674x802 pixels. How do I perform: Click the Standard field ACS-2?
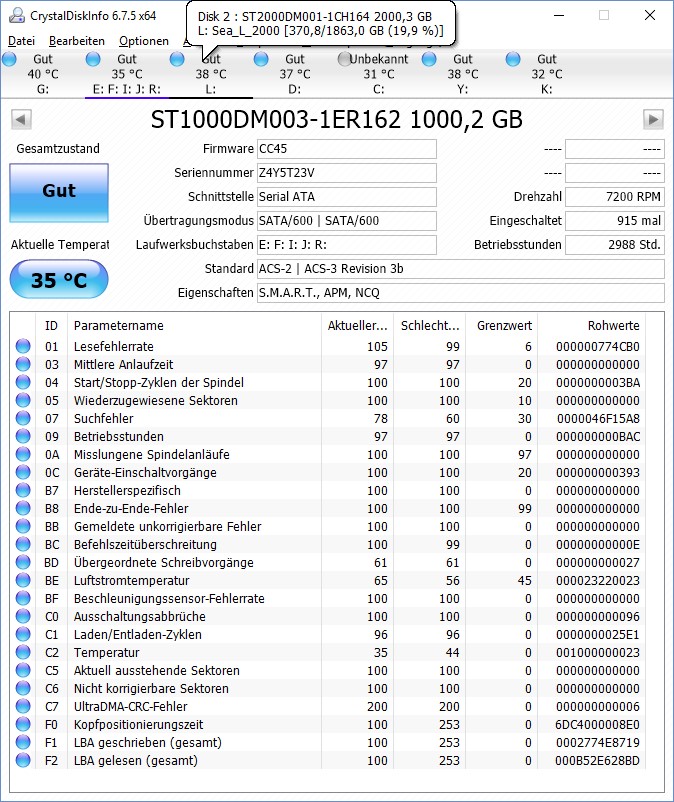click(461, 269)
